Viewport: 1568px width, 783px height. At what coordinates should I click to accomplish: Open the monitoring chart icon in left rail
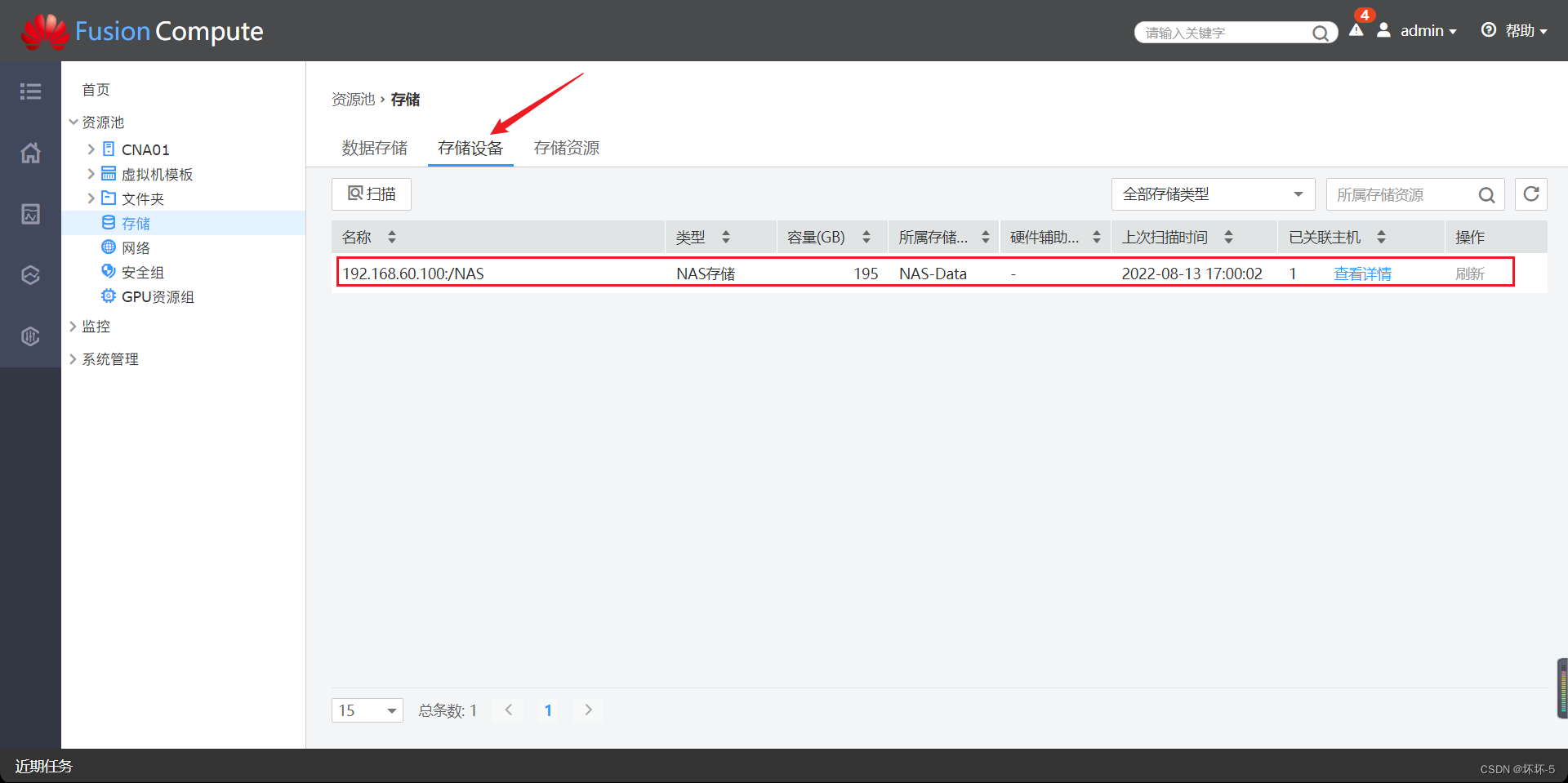coord(30,214)
